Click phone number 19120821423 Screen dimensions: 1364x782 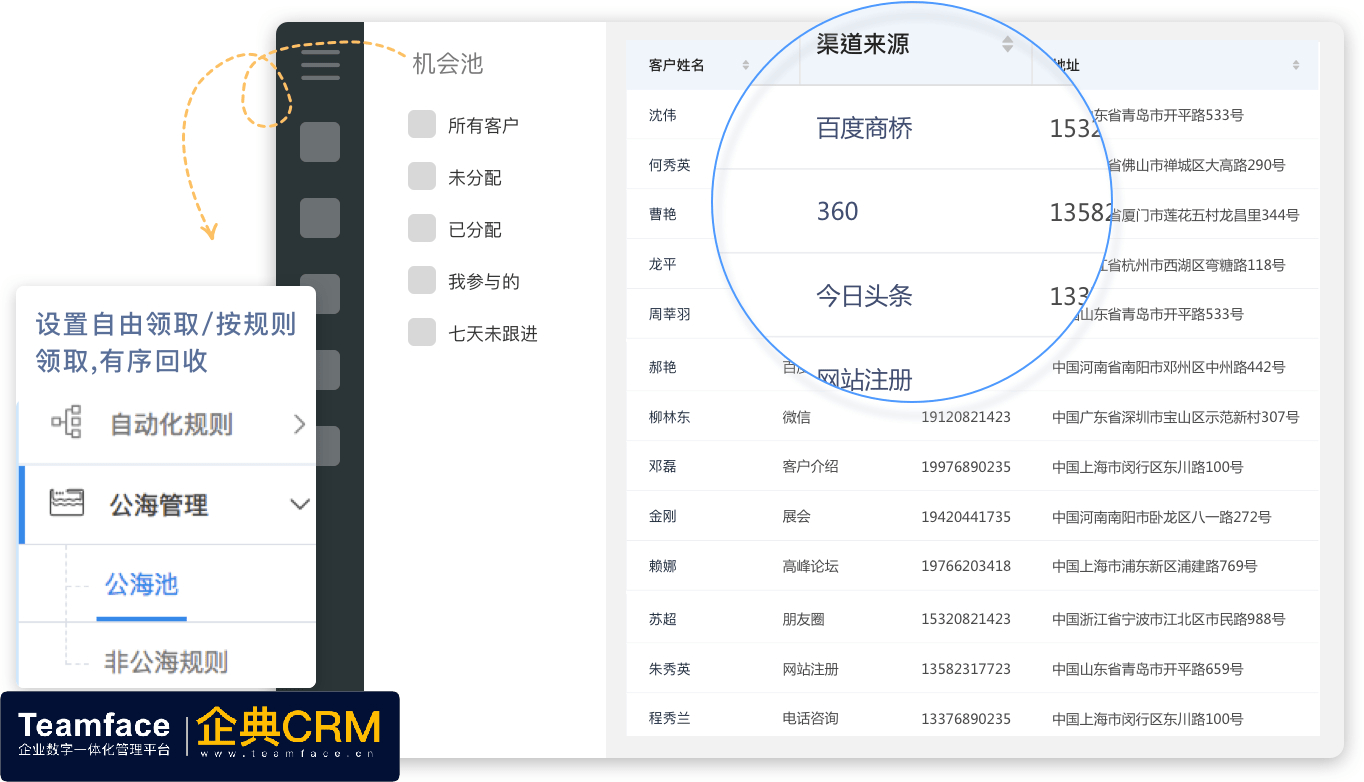[x=966, y=417]
